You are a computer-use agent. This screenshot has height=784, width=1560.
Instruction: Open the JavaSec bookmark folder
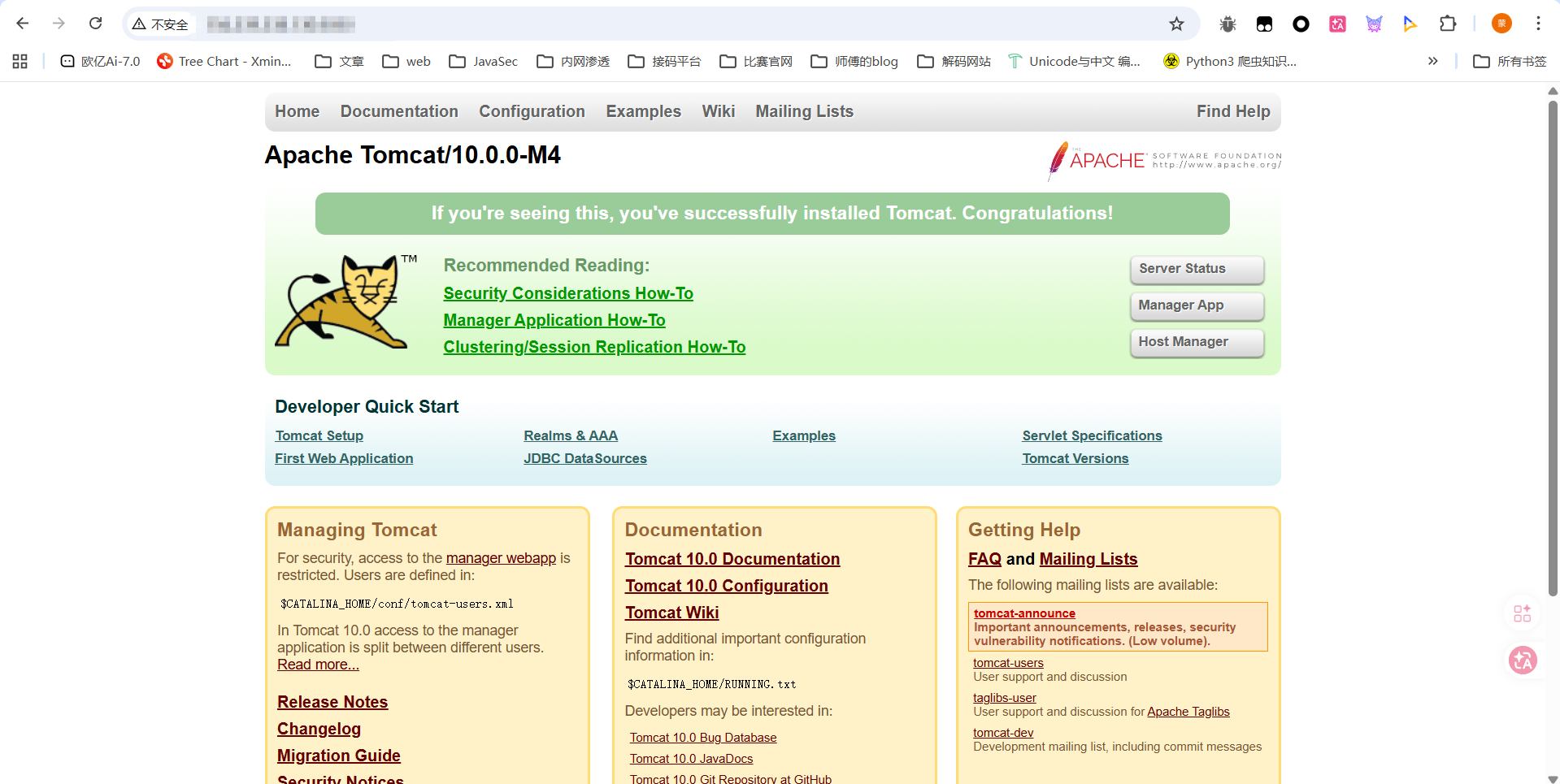484,62
